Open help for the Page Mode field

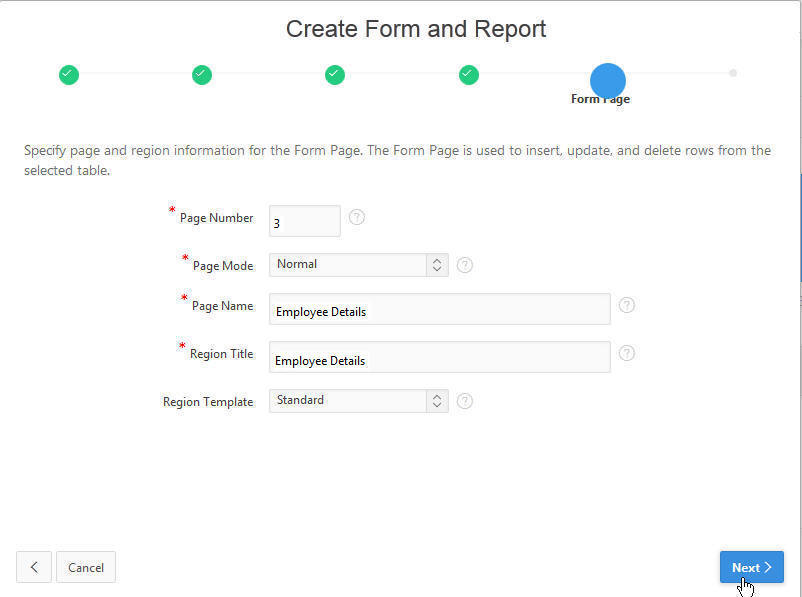tap(464, 265)
